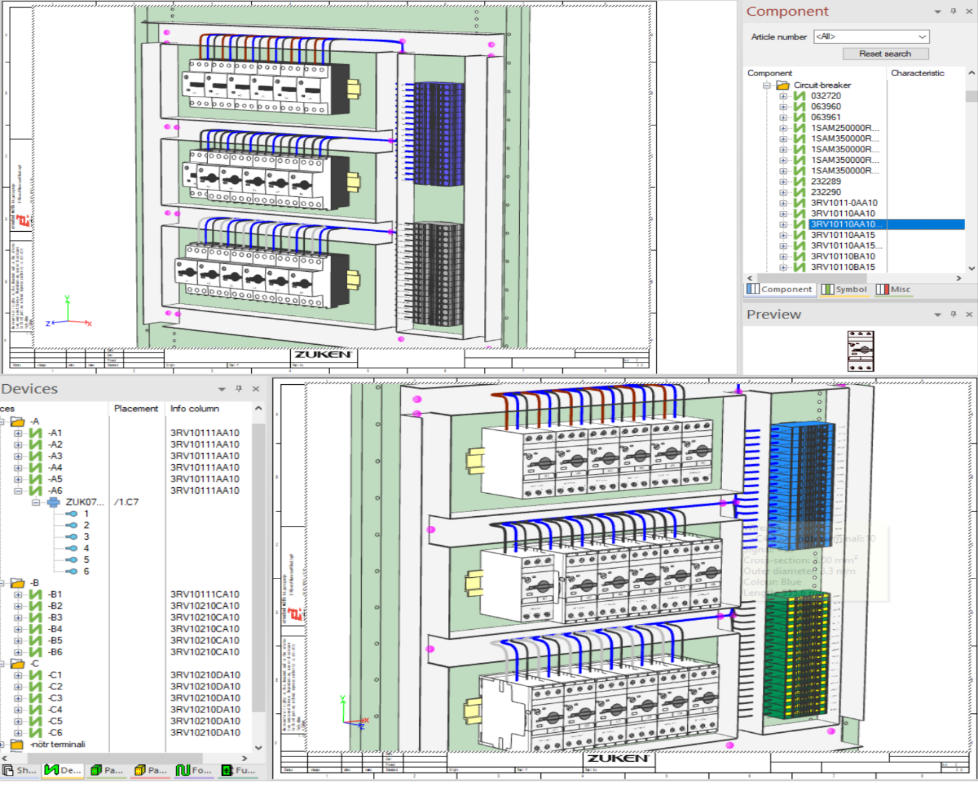Click the Placement column header

[136, 409]
